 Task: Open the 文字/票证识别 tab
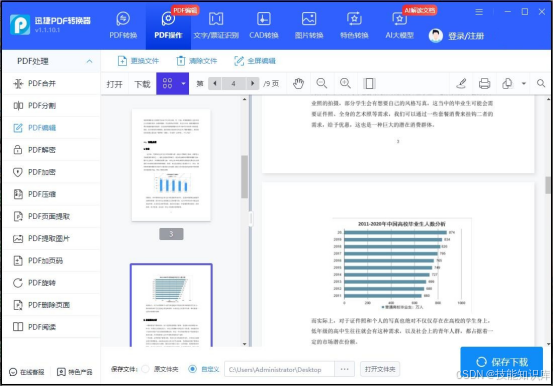click(216, 25)
